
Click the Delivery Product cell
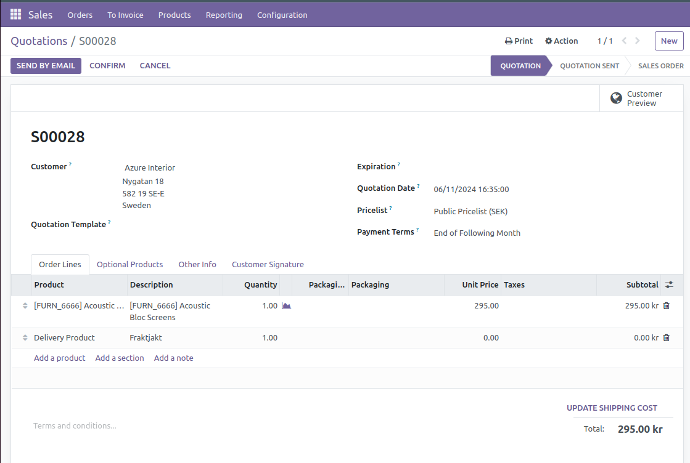point(64,338)
